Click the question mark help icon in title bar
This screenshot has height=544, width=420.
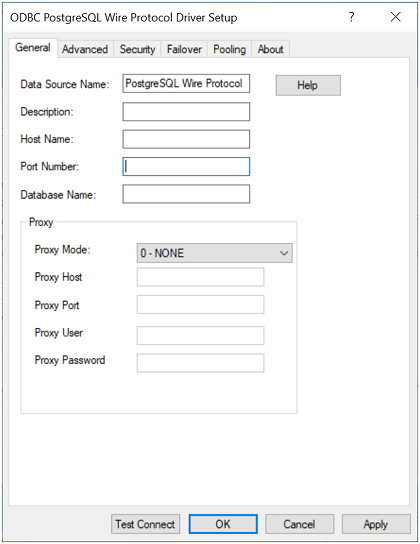pos(351,17)
